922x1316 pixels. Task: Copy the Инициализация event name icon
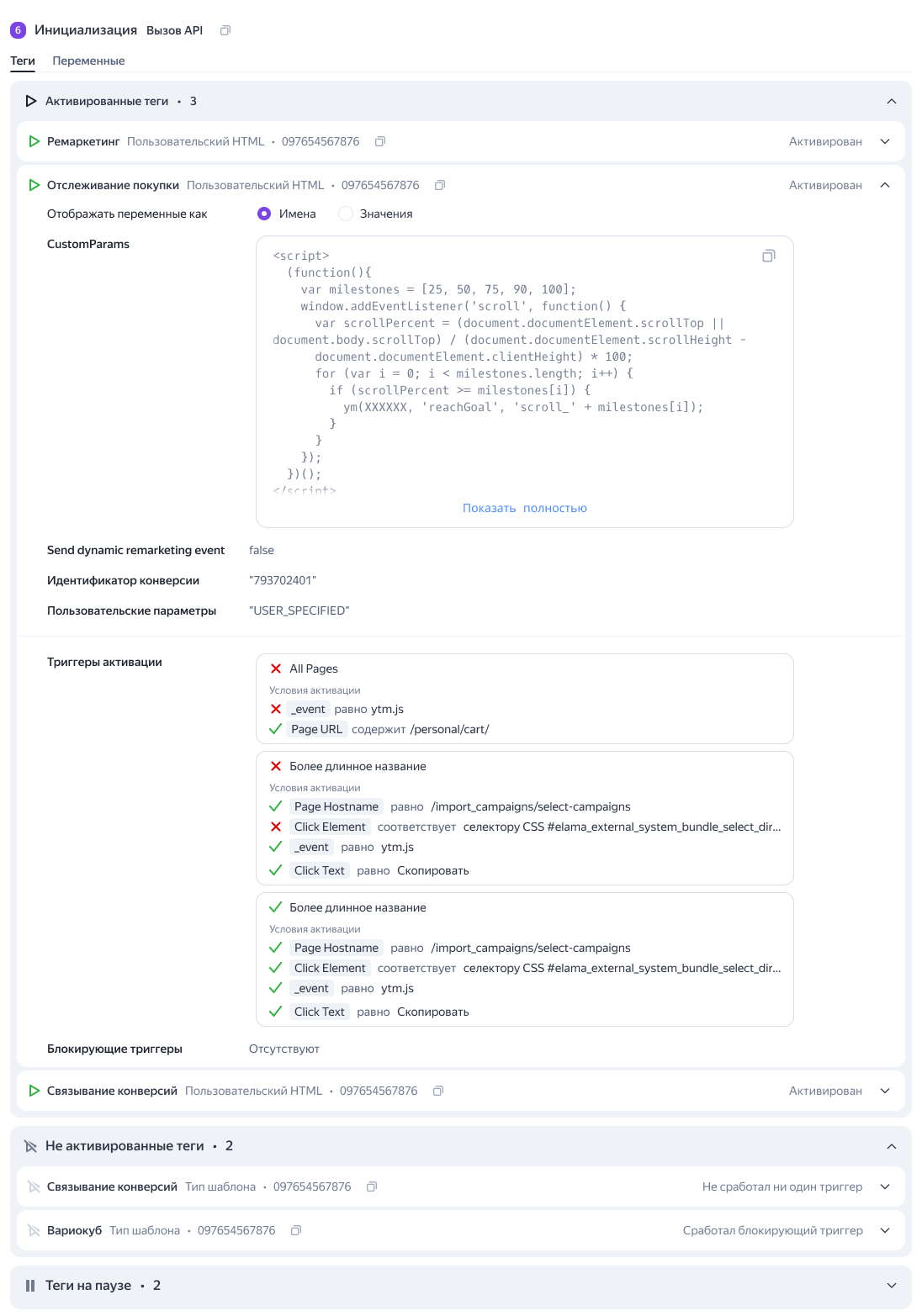tap(225, 30)
